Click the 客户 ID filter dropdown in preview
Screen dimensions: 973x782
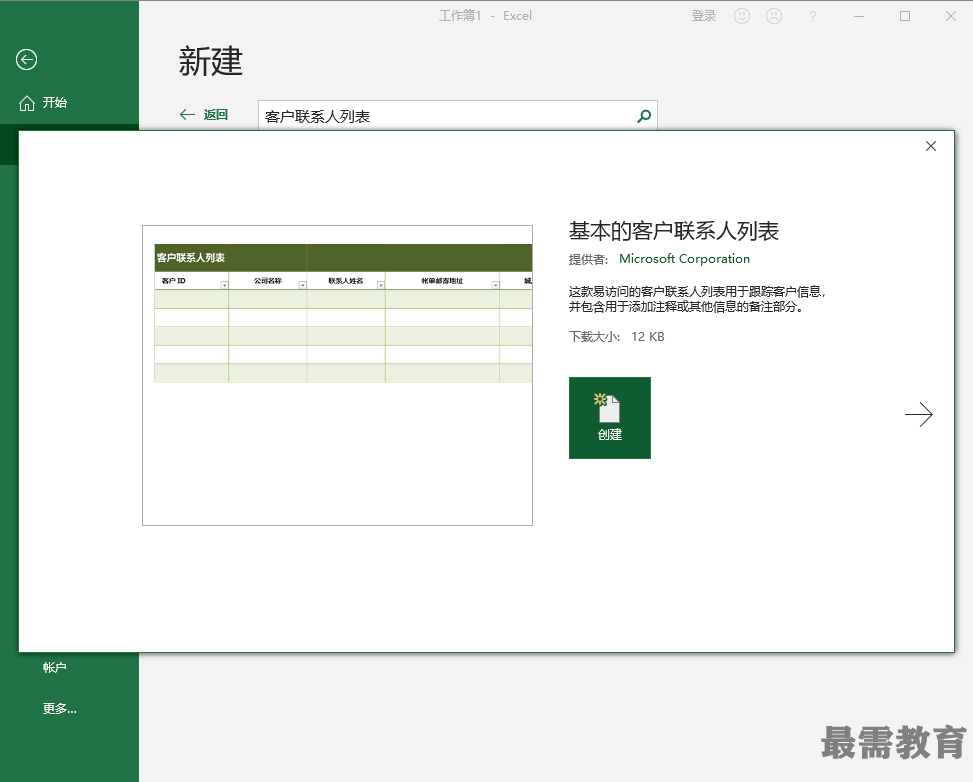tap(224, 285)
